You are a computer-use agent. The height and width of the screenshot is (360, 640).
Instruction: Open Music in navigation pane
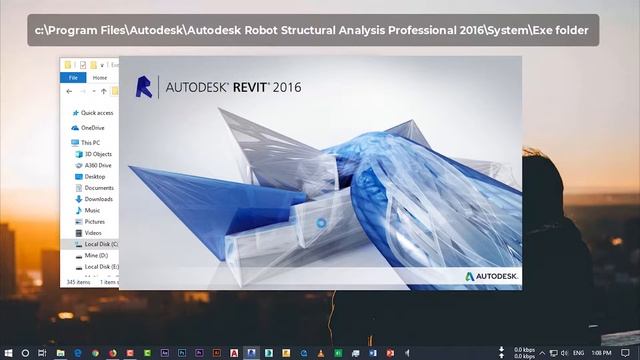point(88,210)
